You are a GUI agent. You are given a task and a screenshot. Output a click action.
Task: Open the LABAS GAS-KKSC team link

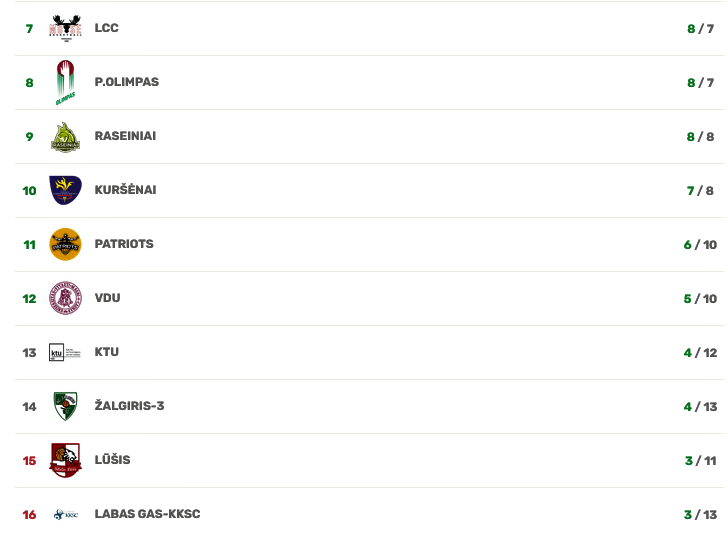148,513
